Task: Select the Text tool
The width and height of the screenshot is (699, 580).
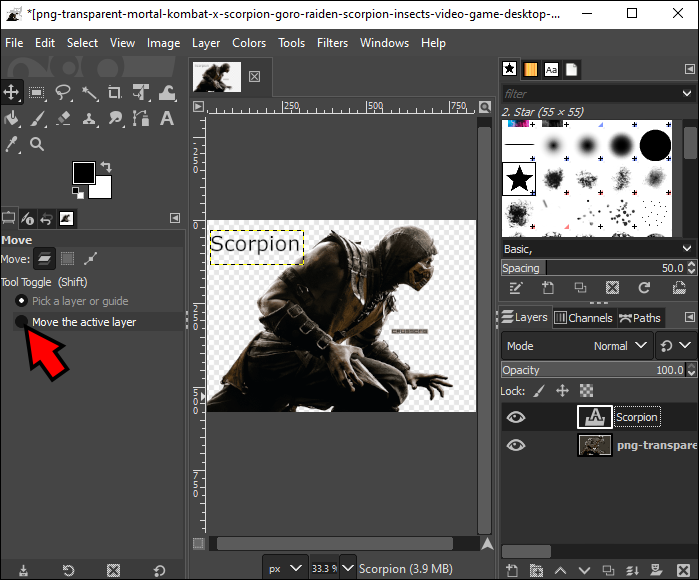Action: [x=167, y=119]
